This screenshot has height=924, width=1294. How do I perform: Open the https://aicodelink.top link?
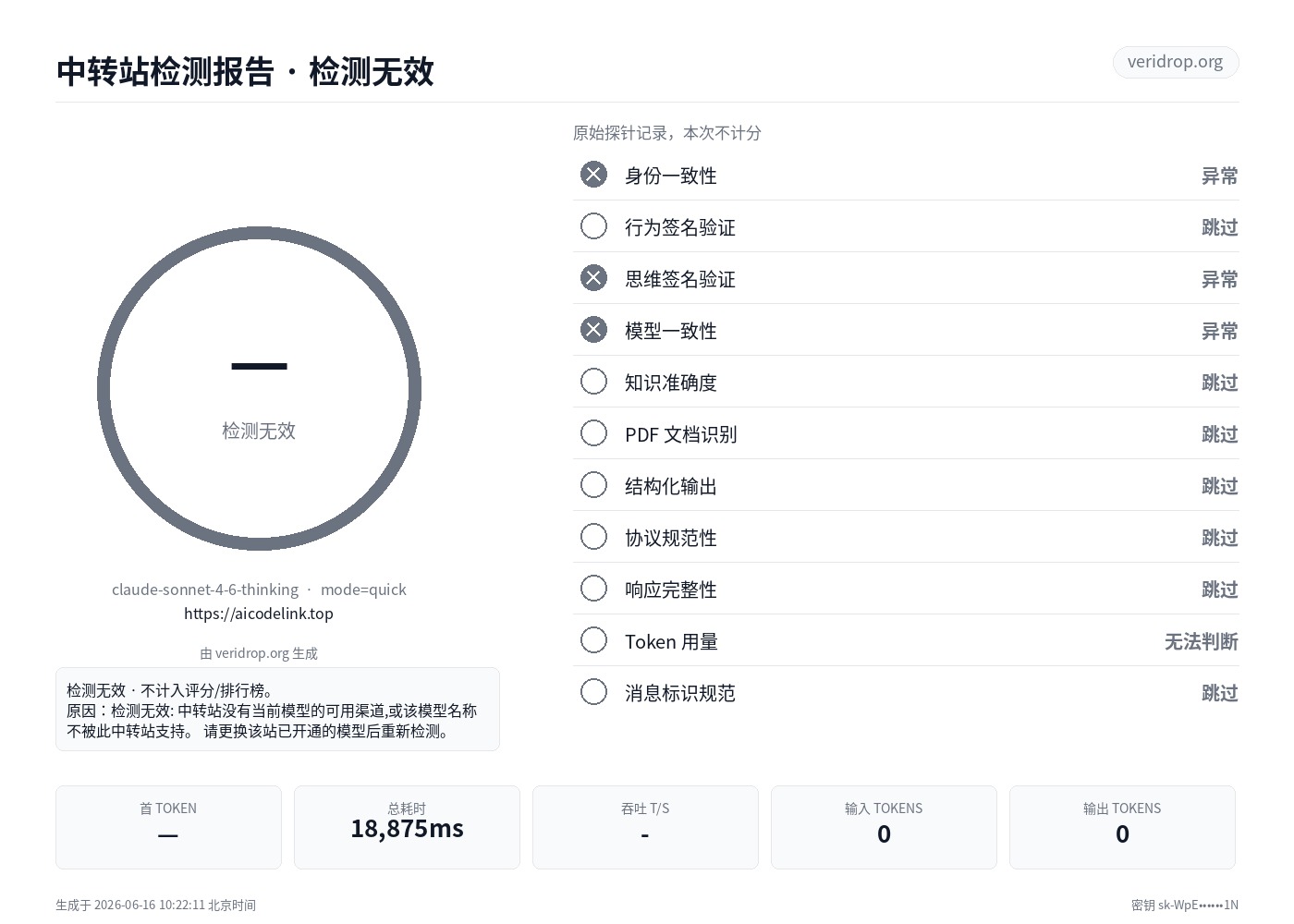click(259, 614)
